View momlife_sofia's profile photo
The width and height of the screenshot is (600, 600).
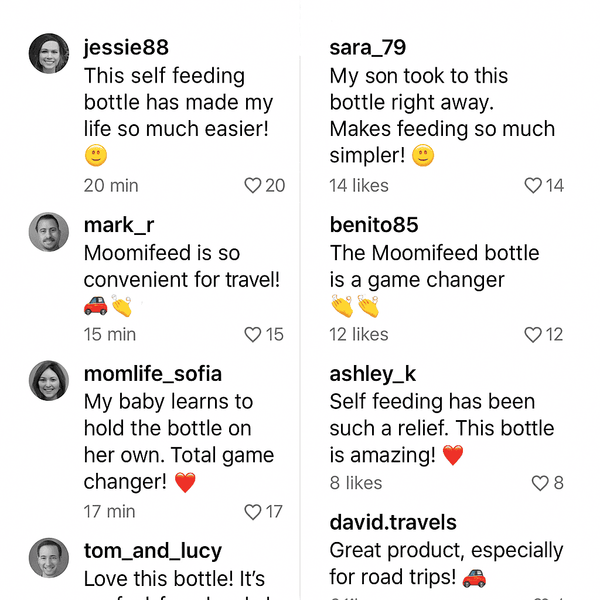click(49, 381)
